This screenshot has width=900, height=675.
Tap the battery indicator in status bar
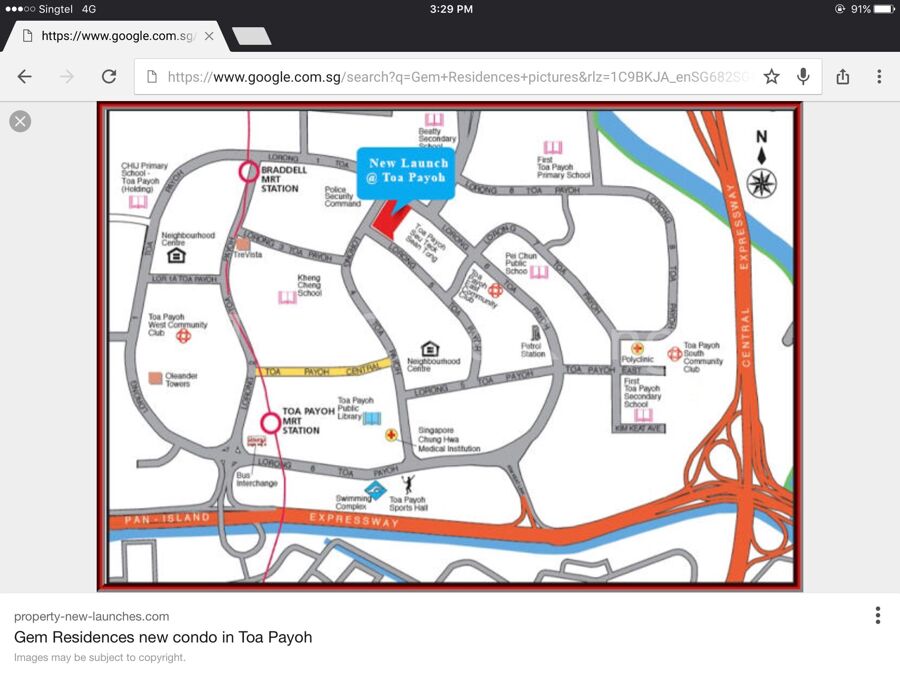tap(883, 9)
